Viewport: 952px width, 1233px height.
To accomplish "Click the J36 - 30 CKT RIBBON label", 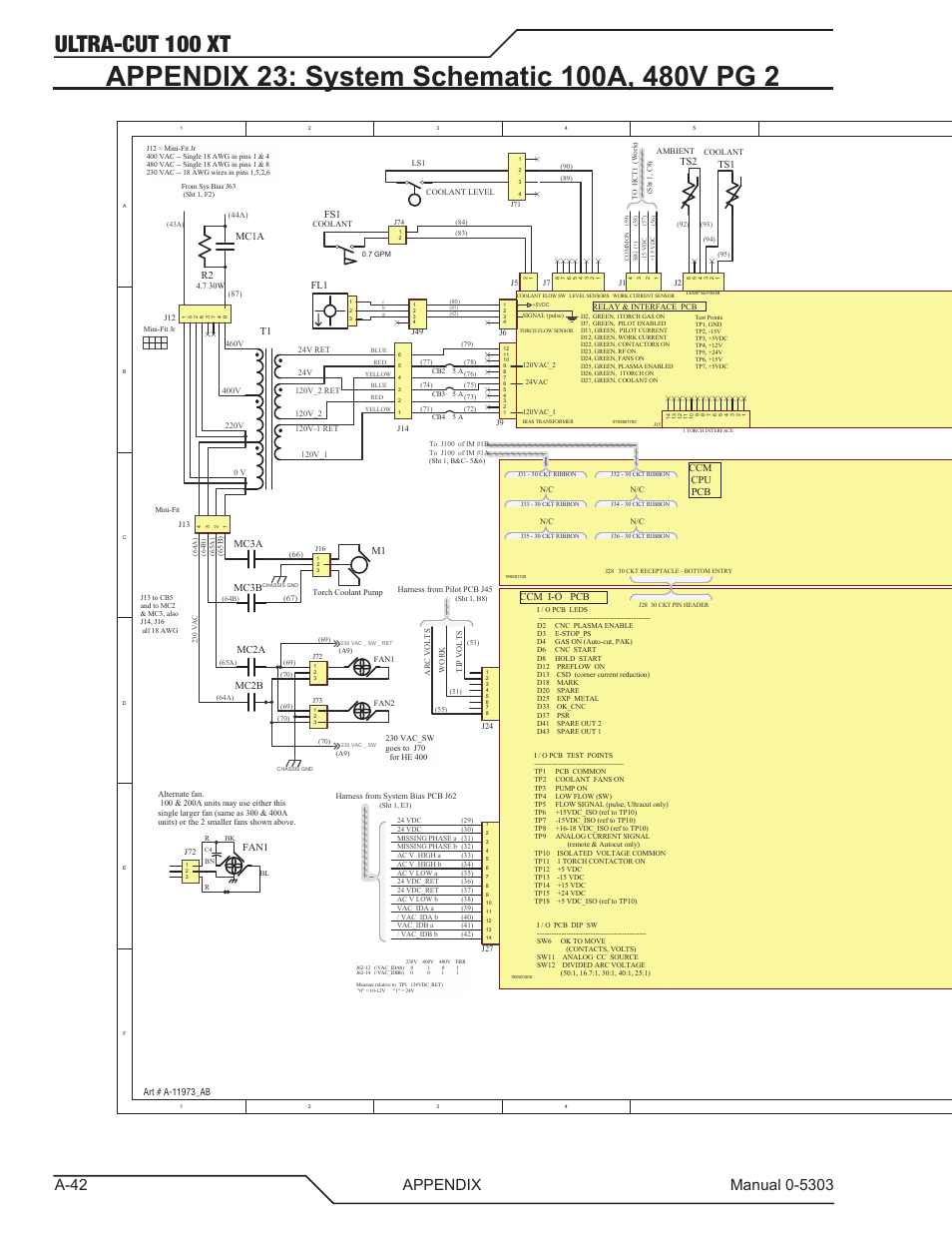I will tap(641, 536).
